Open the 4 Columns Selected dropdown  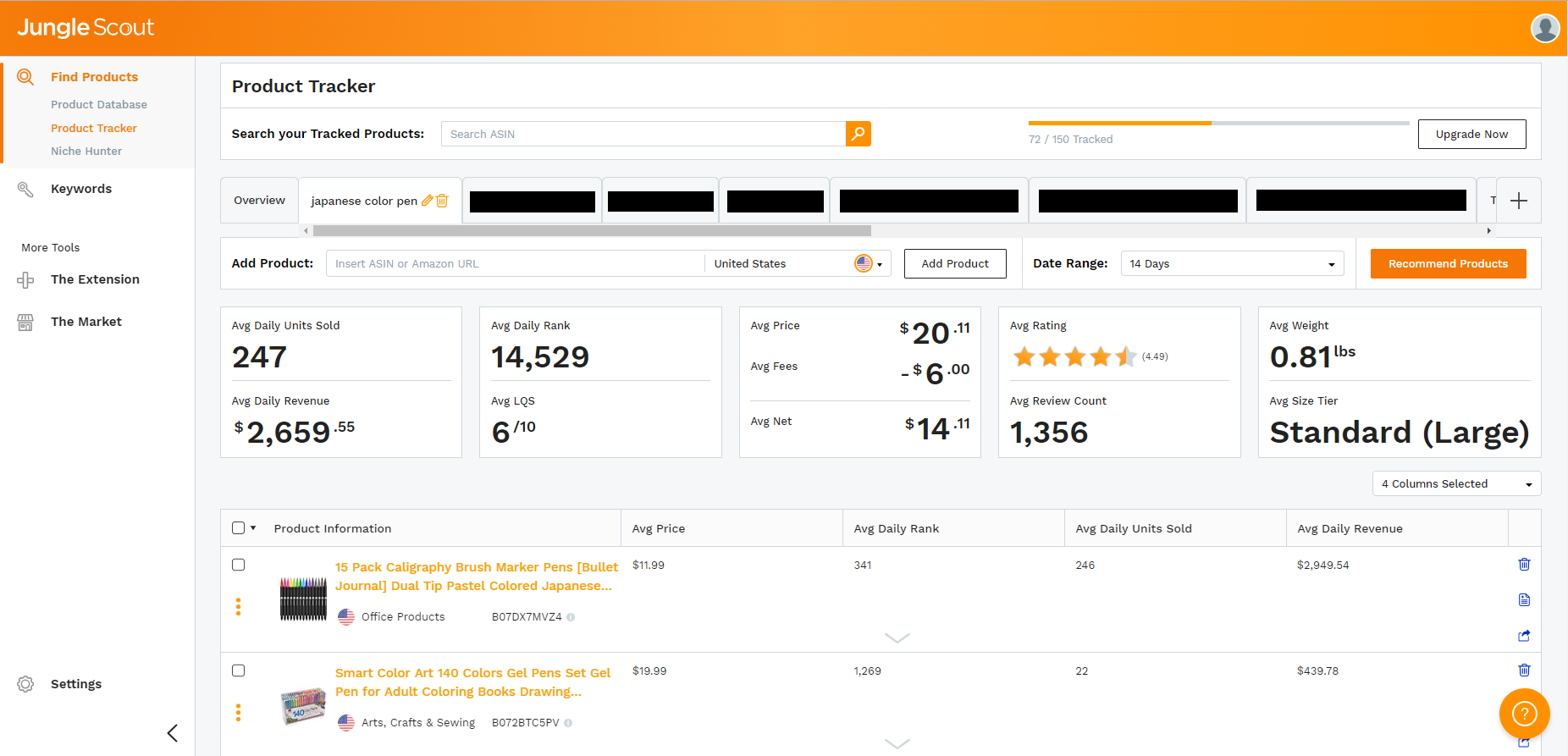click(1456, 483)
